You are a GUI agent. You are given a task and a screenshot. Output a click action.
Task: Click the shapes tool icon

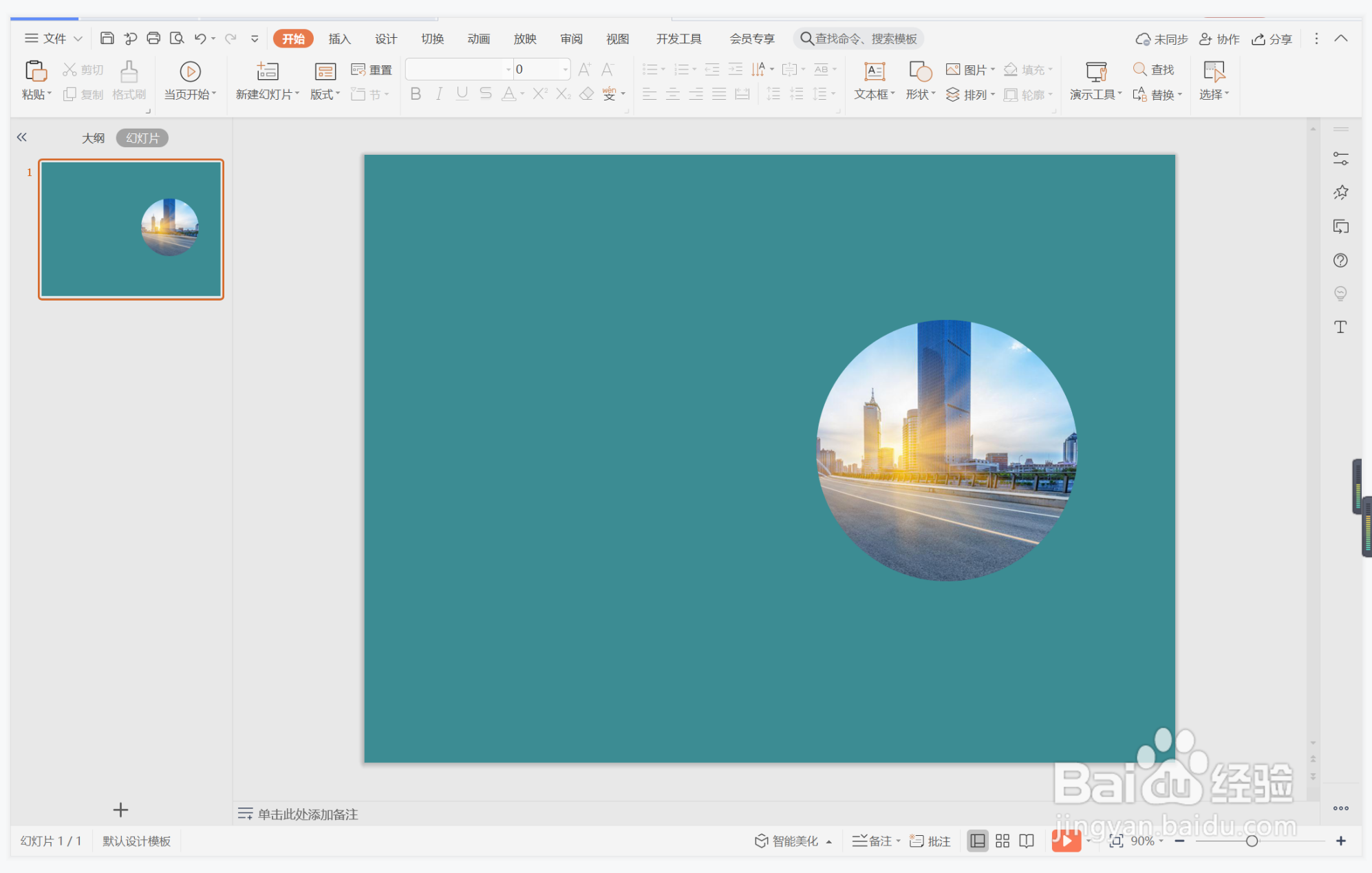pos(920,72)
